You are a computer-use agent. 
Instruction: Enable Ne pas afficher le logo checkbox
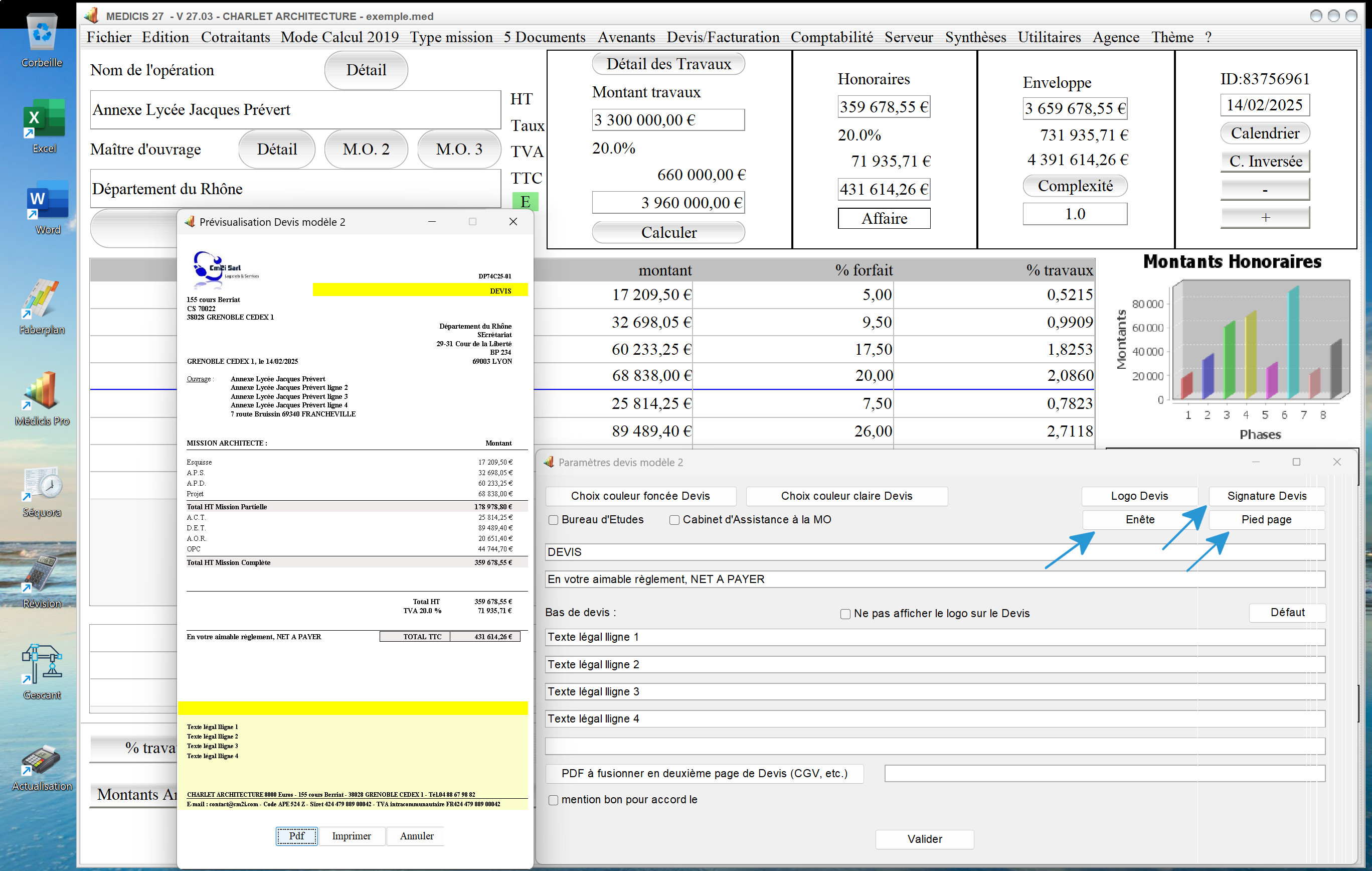click(x=845, y=614)
